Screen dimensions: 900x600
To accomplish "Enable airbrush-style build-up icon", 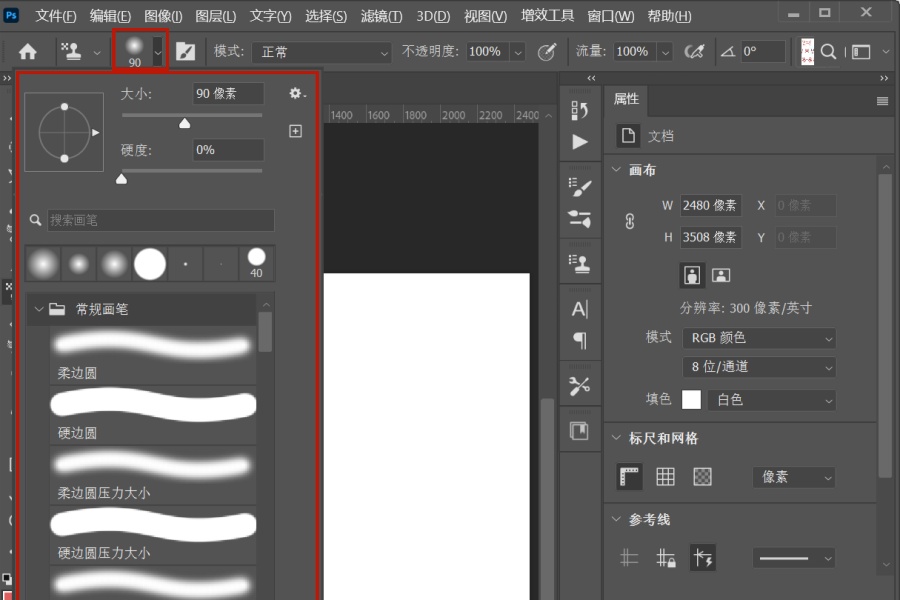I will pos(695,52).
